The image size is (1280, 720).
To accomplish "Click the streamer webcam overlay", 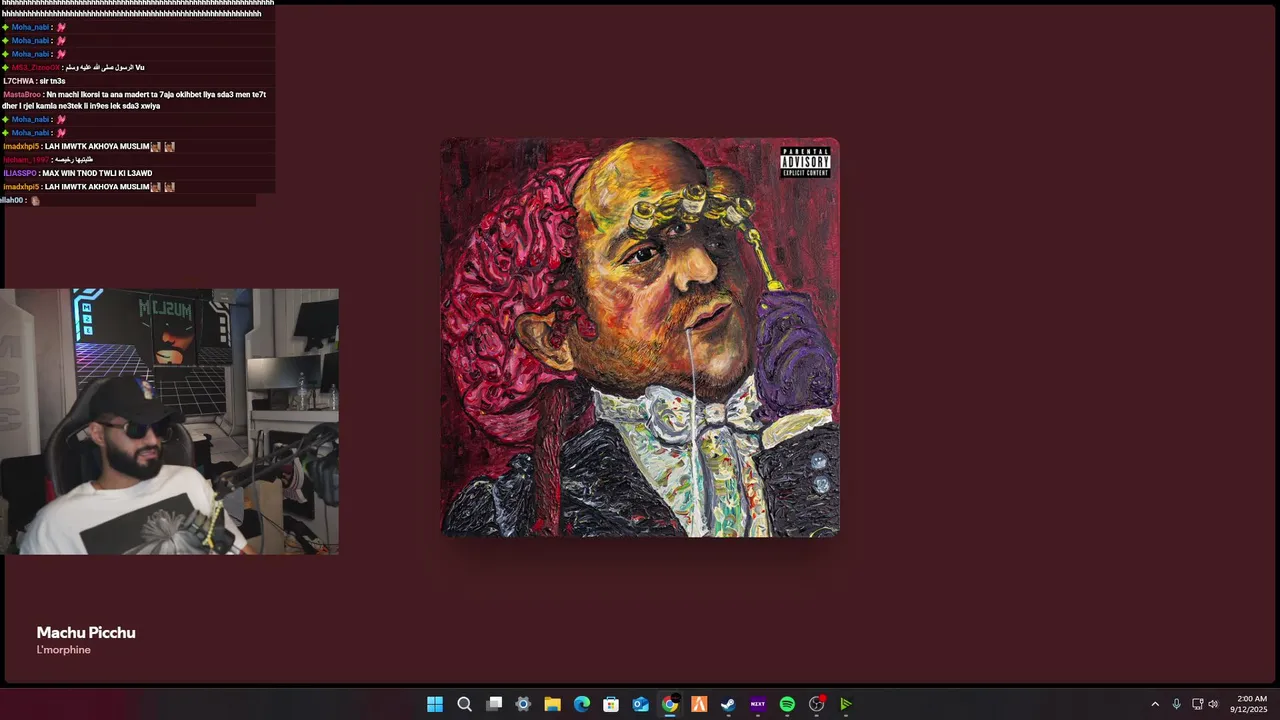I will [x=169, y=421].
